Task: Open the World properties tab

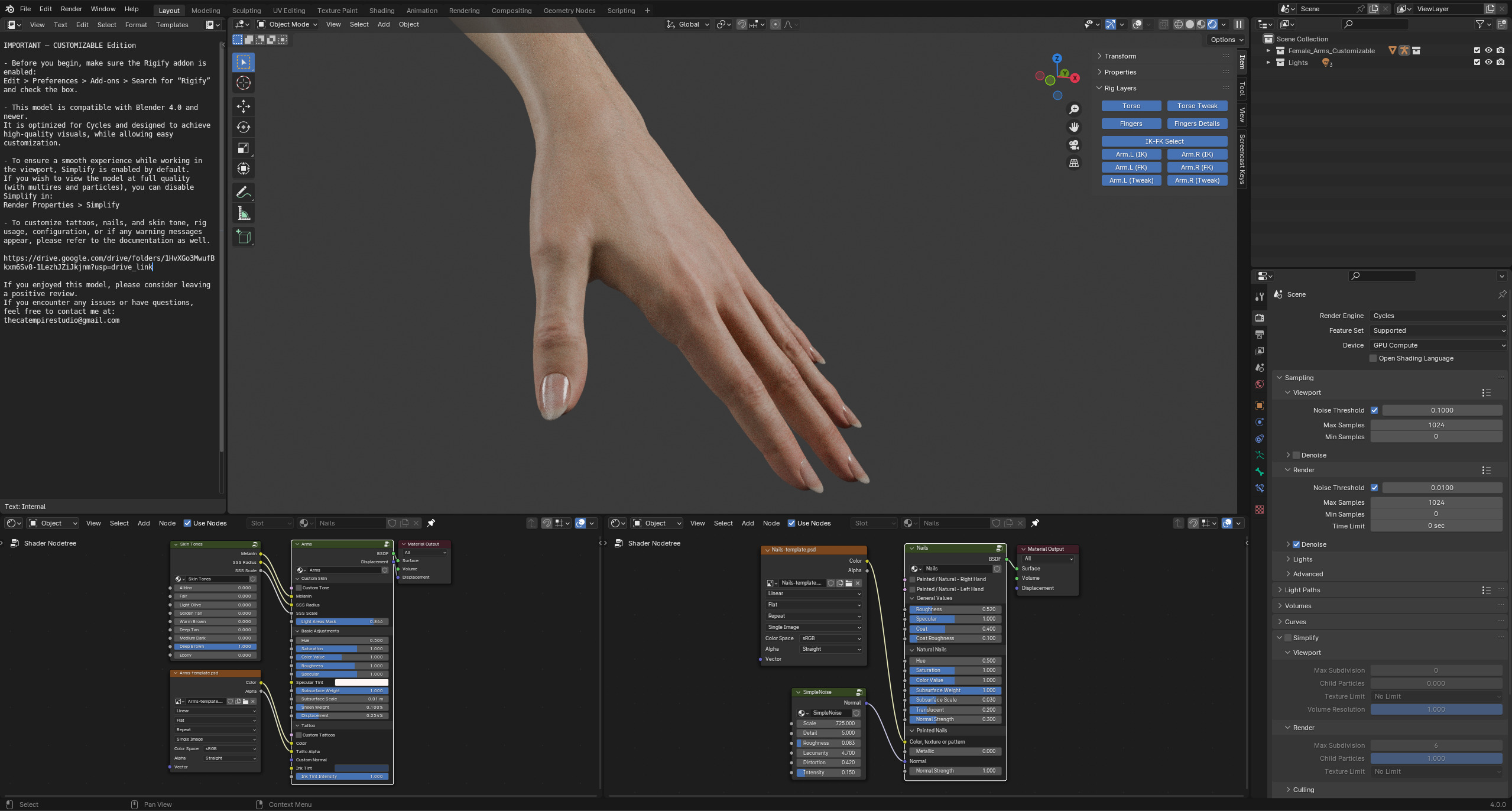Action: (1260, 384)
